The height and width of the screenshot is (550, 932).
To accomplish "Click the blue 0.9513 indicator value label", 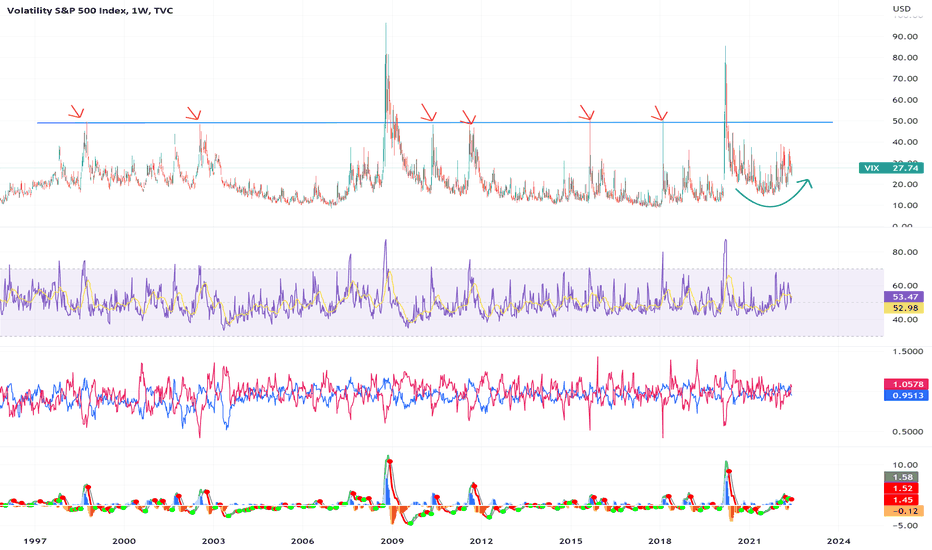I will [906, 395].
